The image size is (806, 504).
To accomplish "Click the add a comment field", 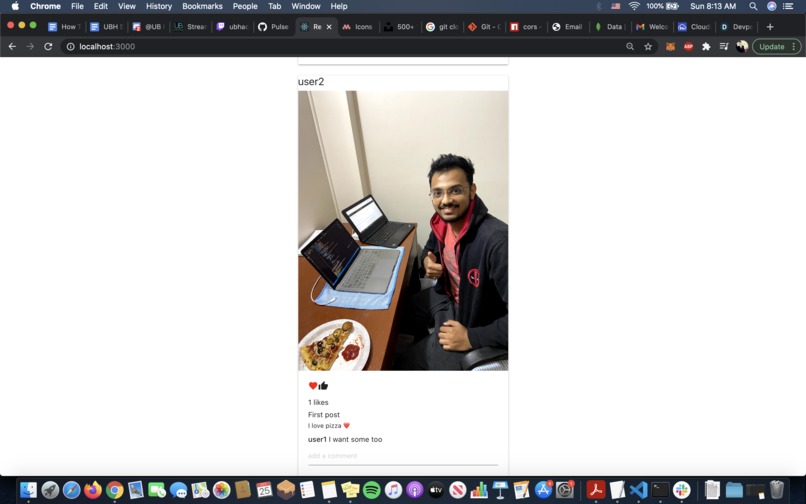I will tap(402, 456).
